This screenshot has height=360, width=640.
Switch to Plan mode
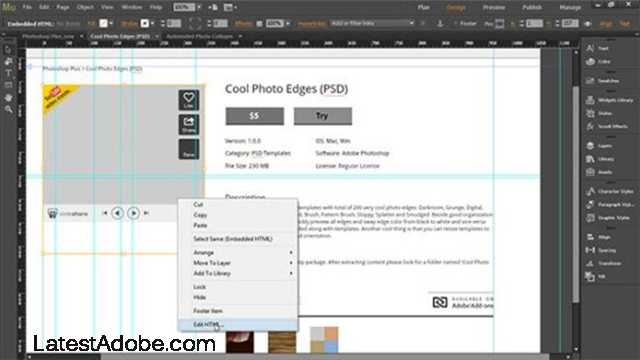423,7
